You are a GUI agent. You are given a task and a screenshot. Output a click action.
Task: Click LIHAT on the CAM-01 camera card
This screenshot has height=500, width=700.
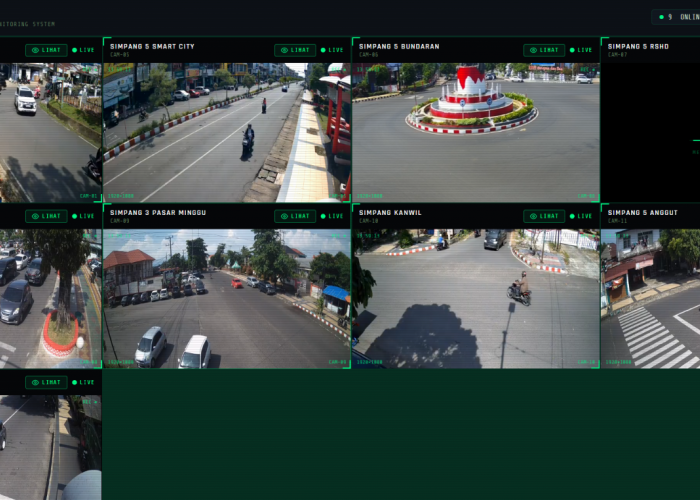46,50
